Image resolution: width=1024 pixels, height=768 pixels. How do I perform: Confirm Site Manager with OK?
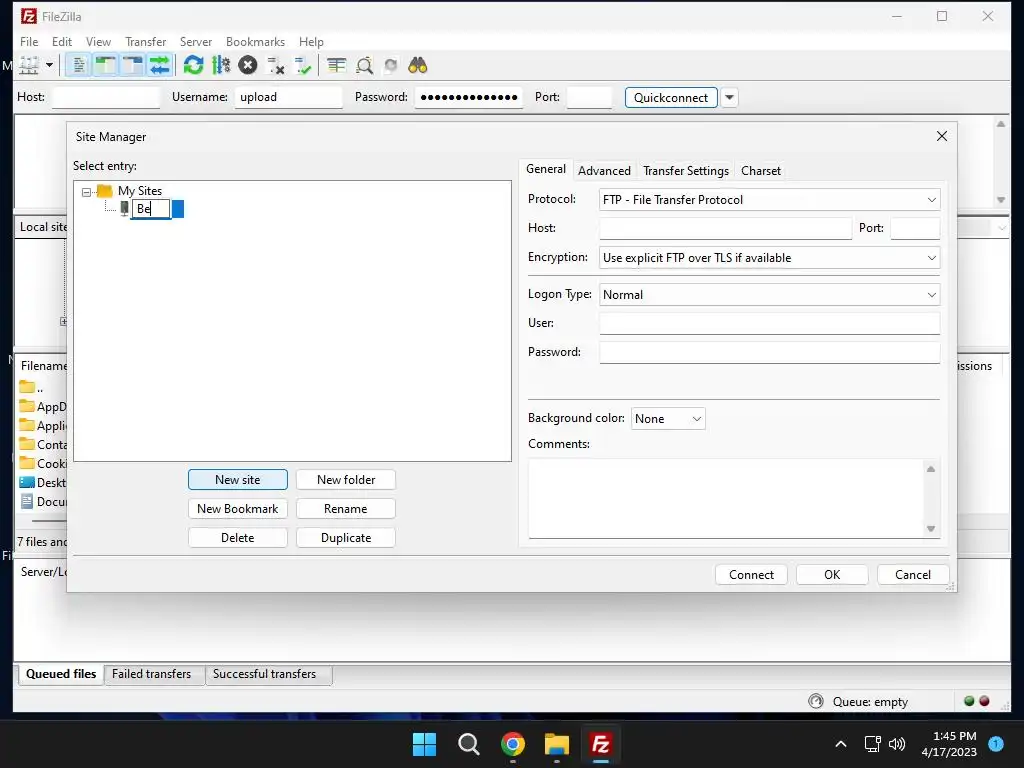832,575
